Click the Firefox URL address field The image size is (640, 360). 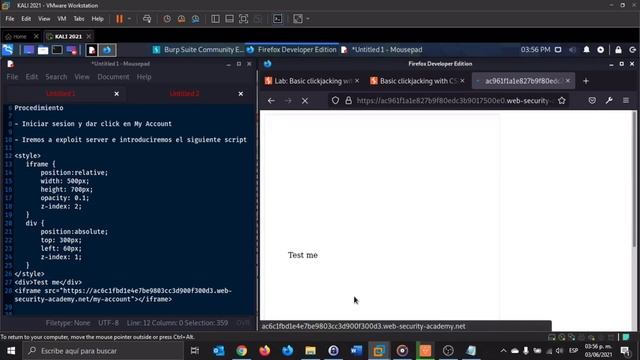coord(453,100)
